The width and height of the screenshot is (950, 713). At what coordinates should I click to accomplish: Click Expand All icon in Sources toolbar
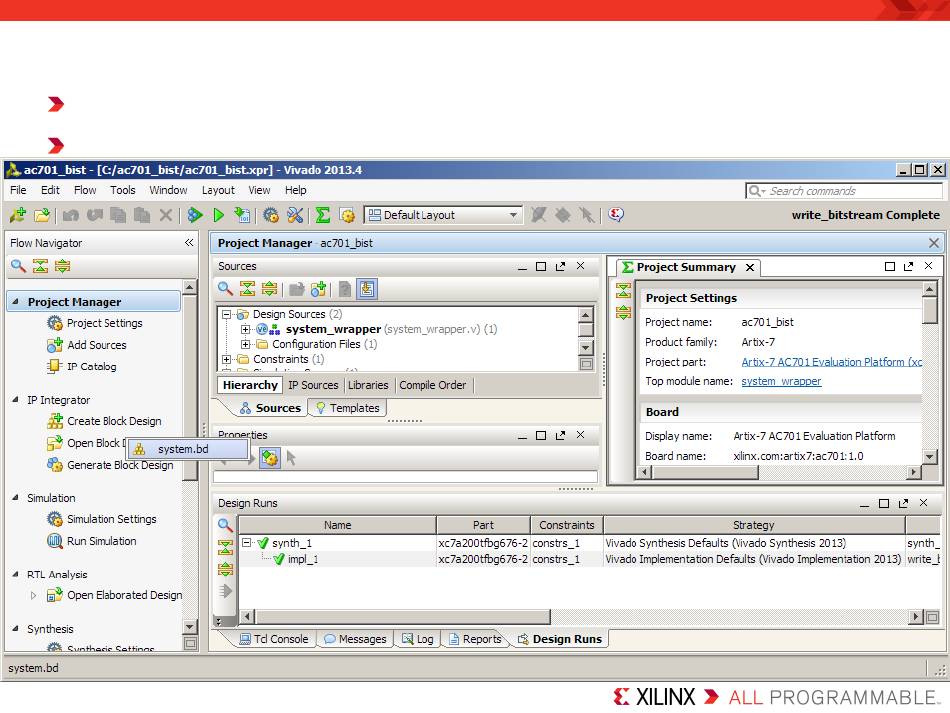(270, 289)
